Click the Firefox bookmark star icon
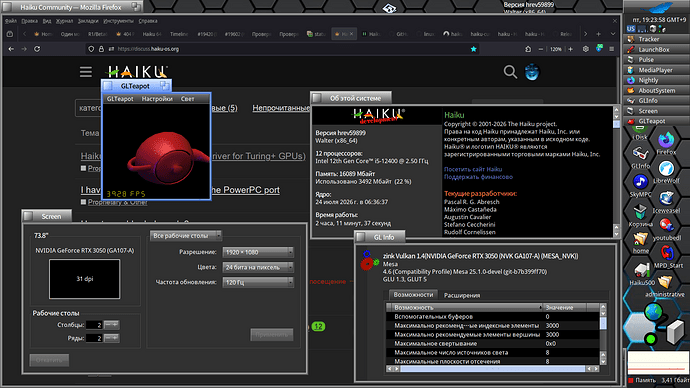 (473, 49)
